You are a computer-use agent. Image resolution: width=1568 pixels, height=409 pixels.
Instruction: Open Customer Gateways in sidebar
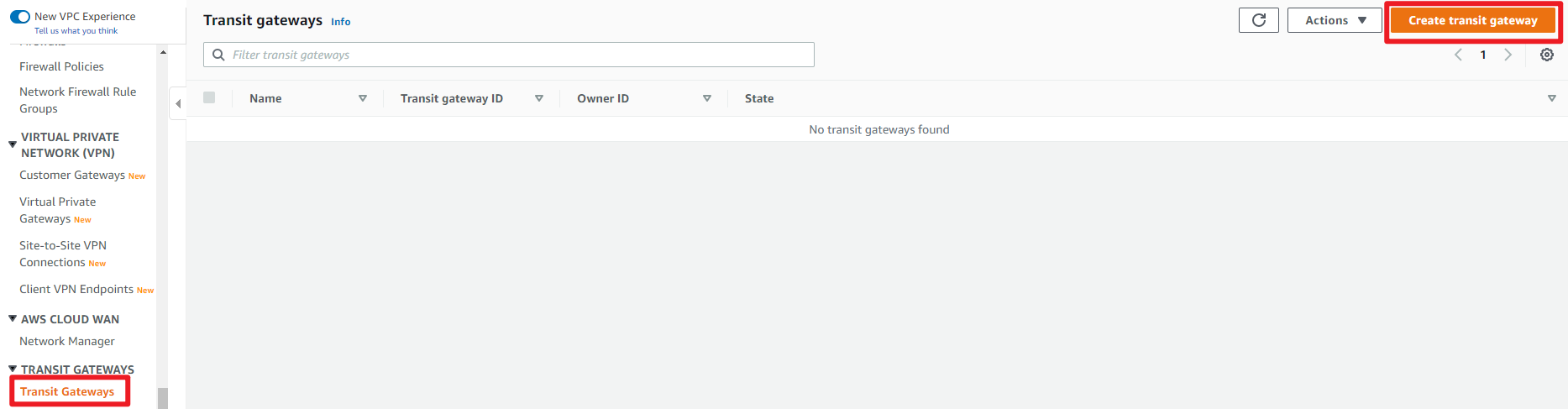pyautogui.click(x=72, y=175)
